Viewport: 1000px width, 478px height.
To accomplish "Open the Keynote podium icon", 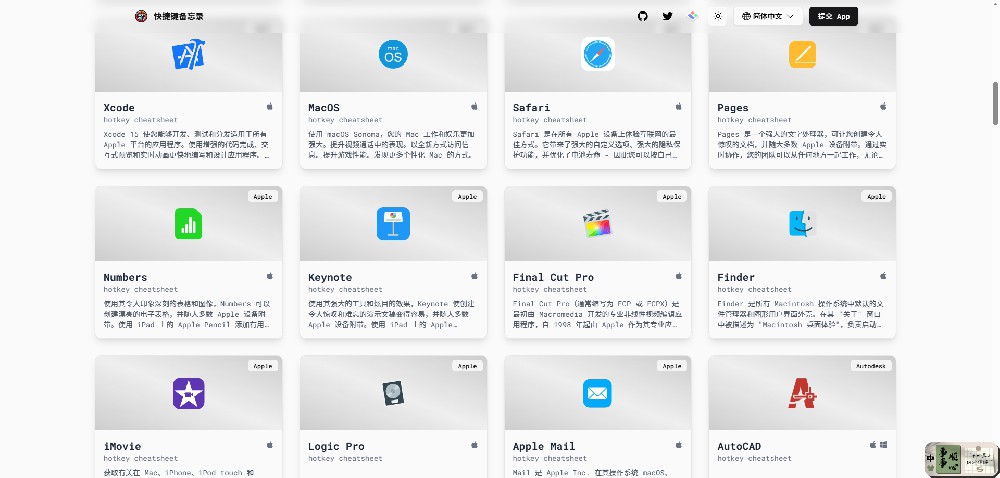I will (393, 224).
